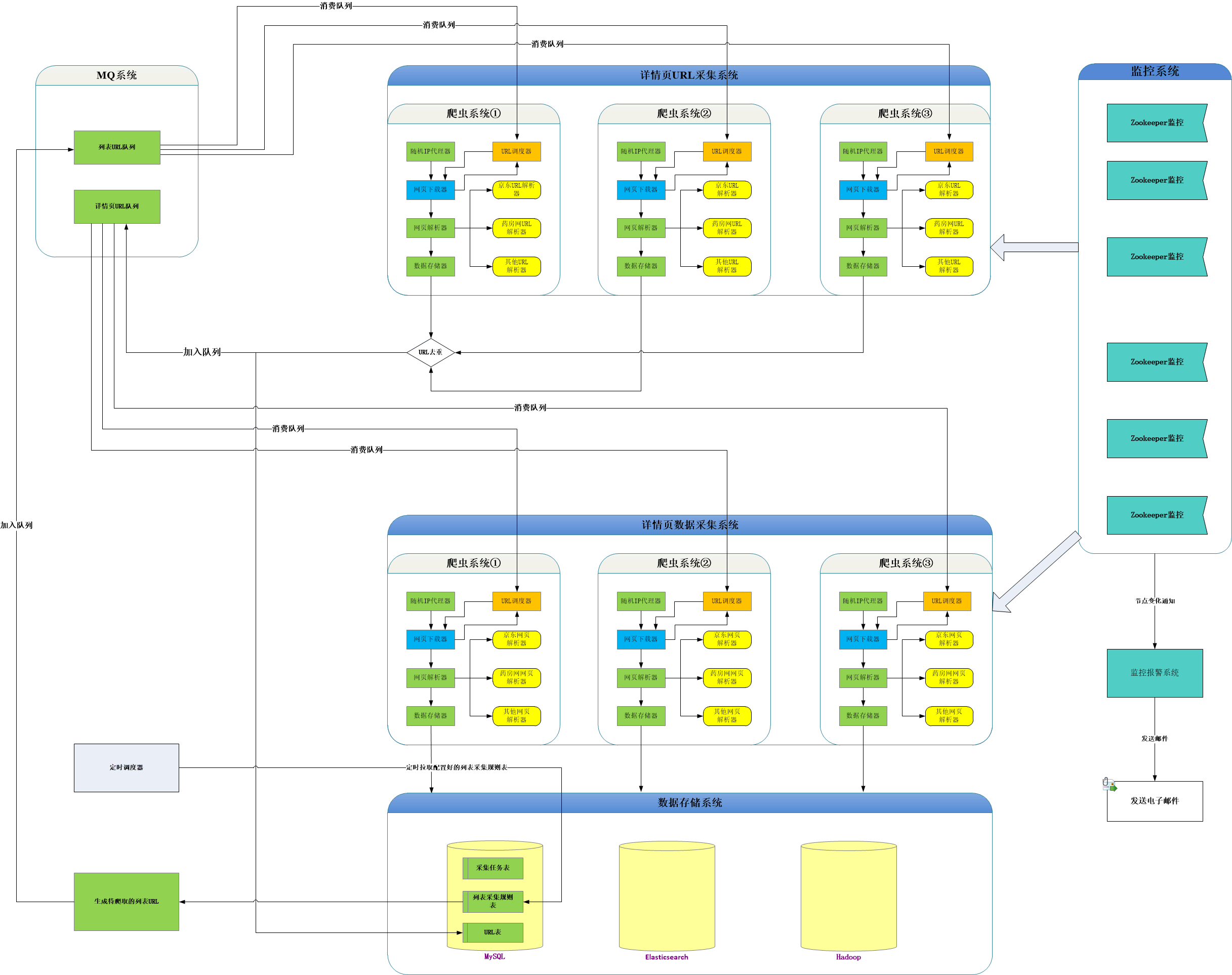Image resolution: width=1232 pixels, height=975 pixels.
Task: Click the 爬虫系统③ title in 详情页数据采集系统
Action: pos(906,563)
